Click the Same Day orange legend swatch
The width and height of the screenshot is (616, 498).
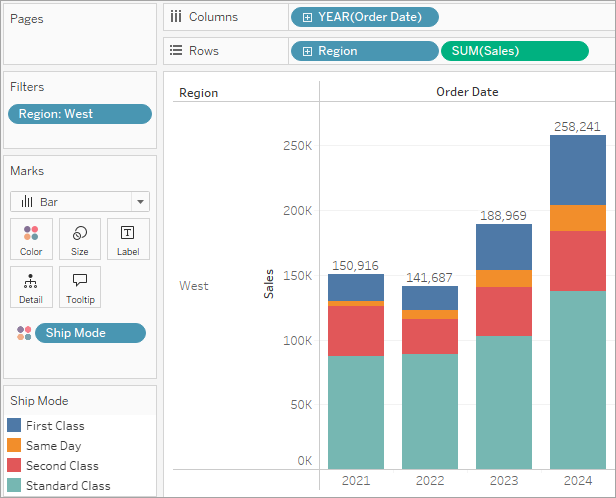(x=14, y=445)
